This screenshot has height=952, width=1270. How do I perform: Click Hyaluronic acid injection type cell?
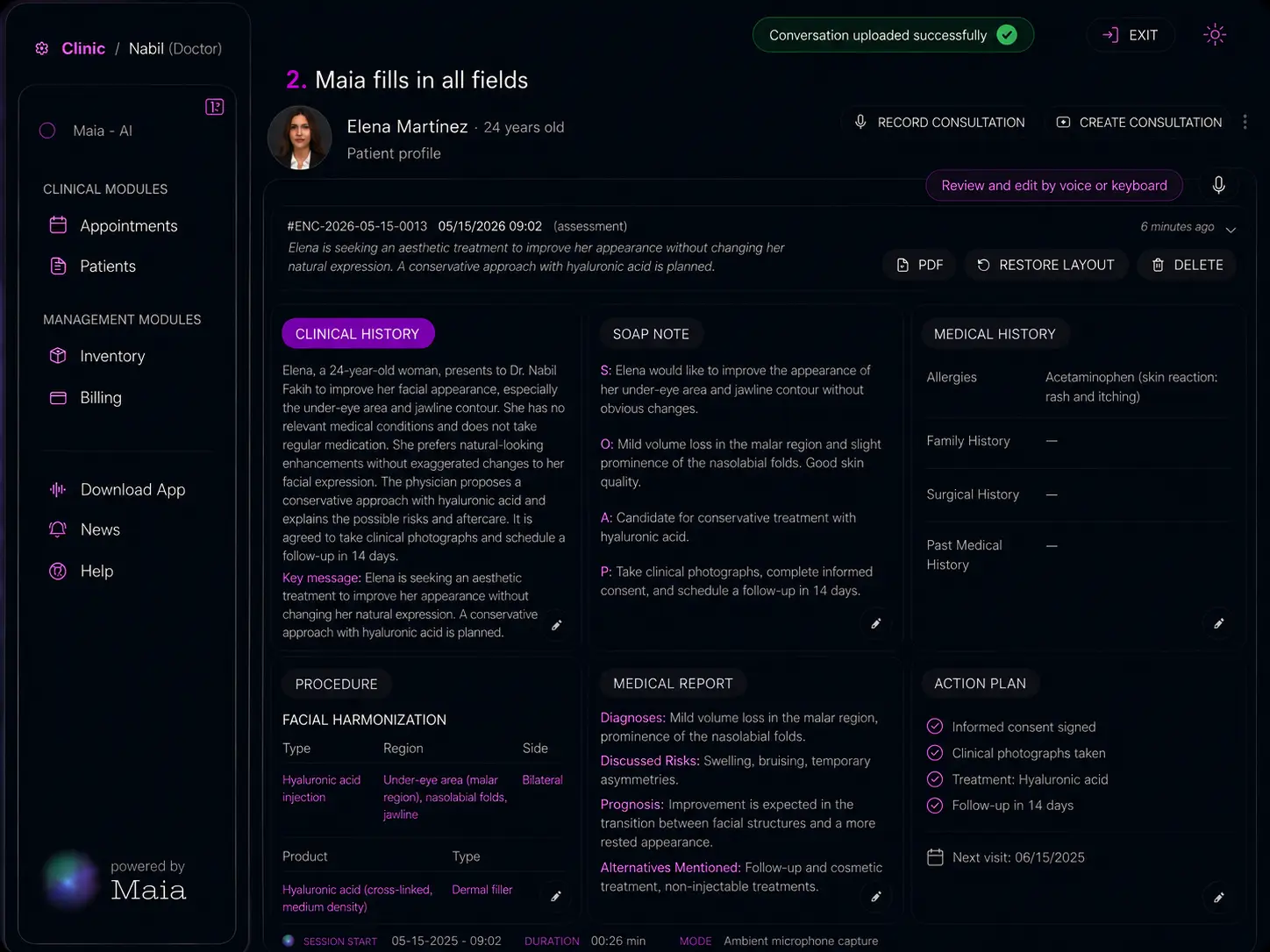point(321,789)
